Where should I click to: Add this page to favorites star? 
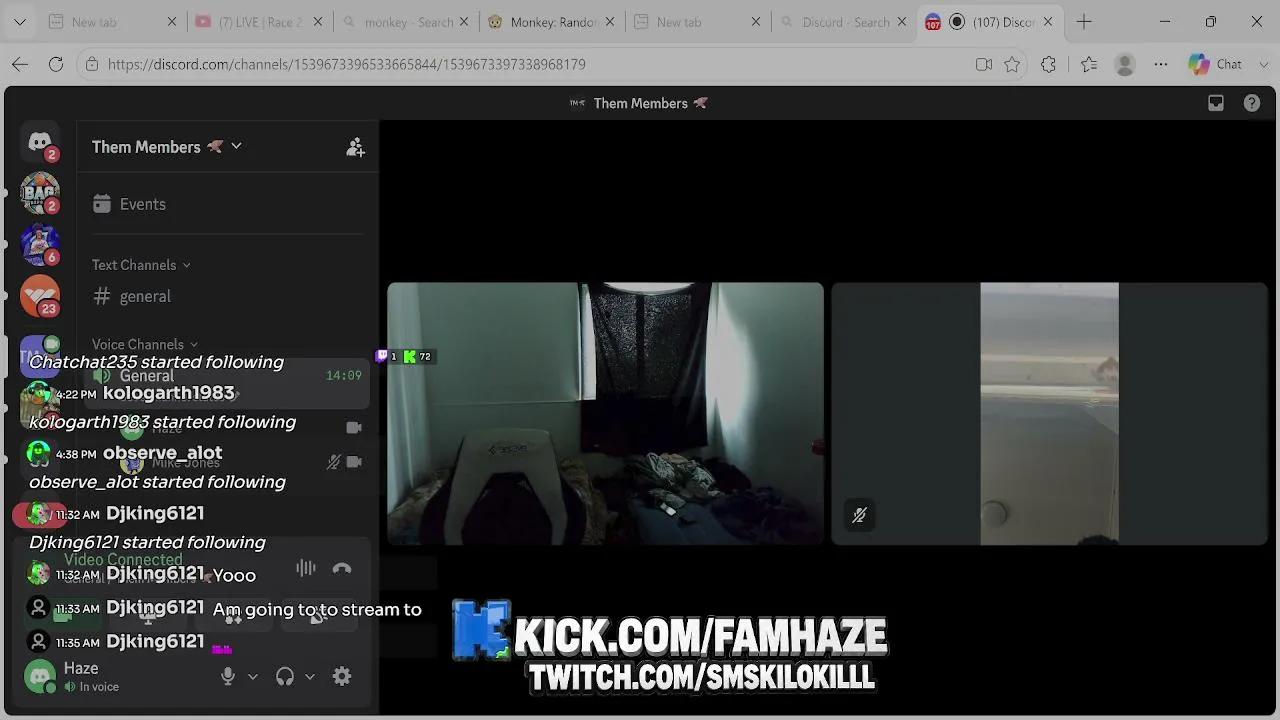click(x=1012, y=64)
